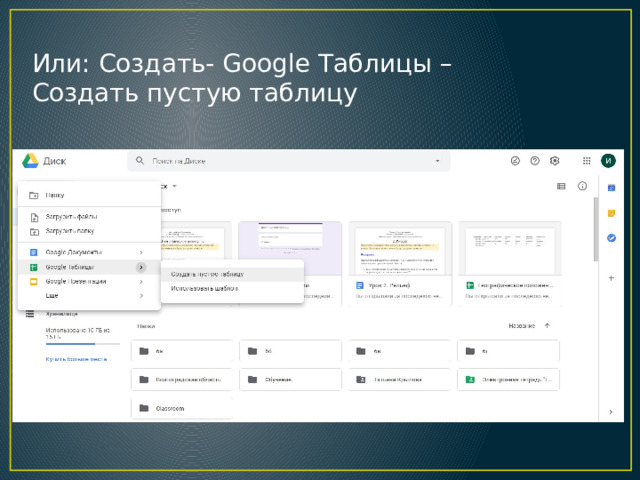Open the Татьяна shared folder
Screen dimensions: 640x480
[400, 379]
